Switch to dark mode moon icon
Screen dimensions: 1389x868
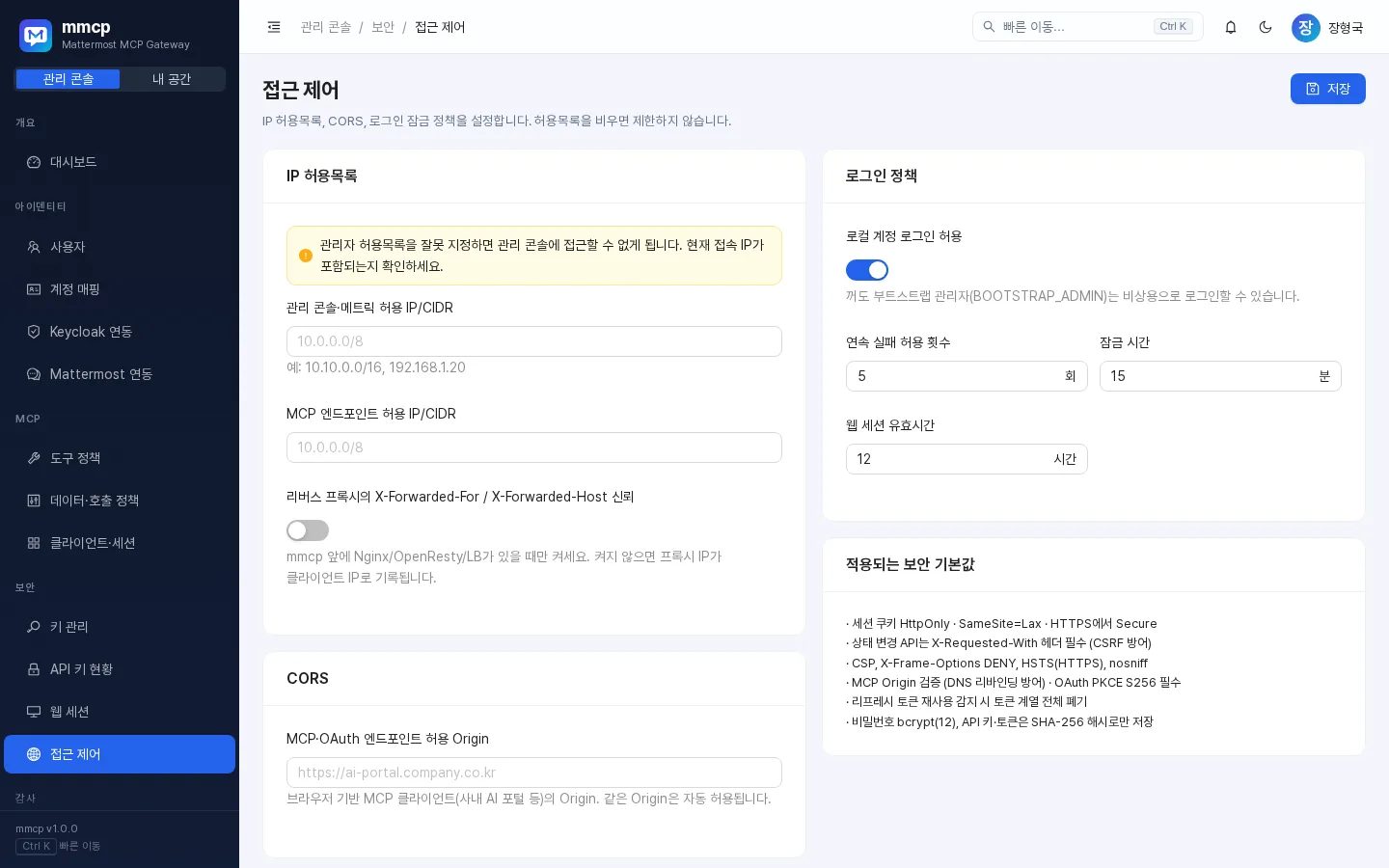click(1266, 27)
